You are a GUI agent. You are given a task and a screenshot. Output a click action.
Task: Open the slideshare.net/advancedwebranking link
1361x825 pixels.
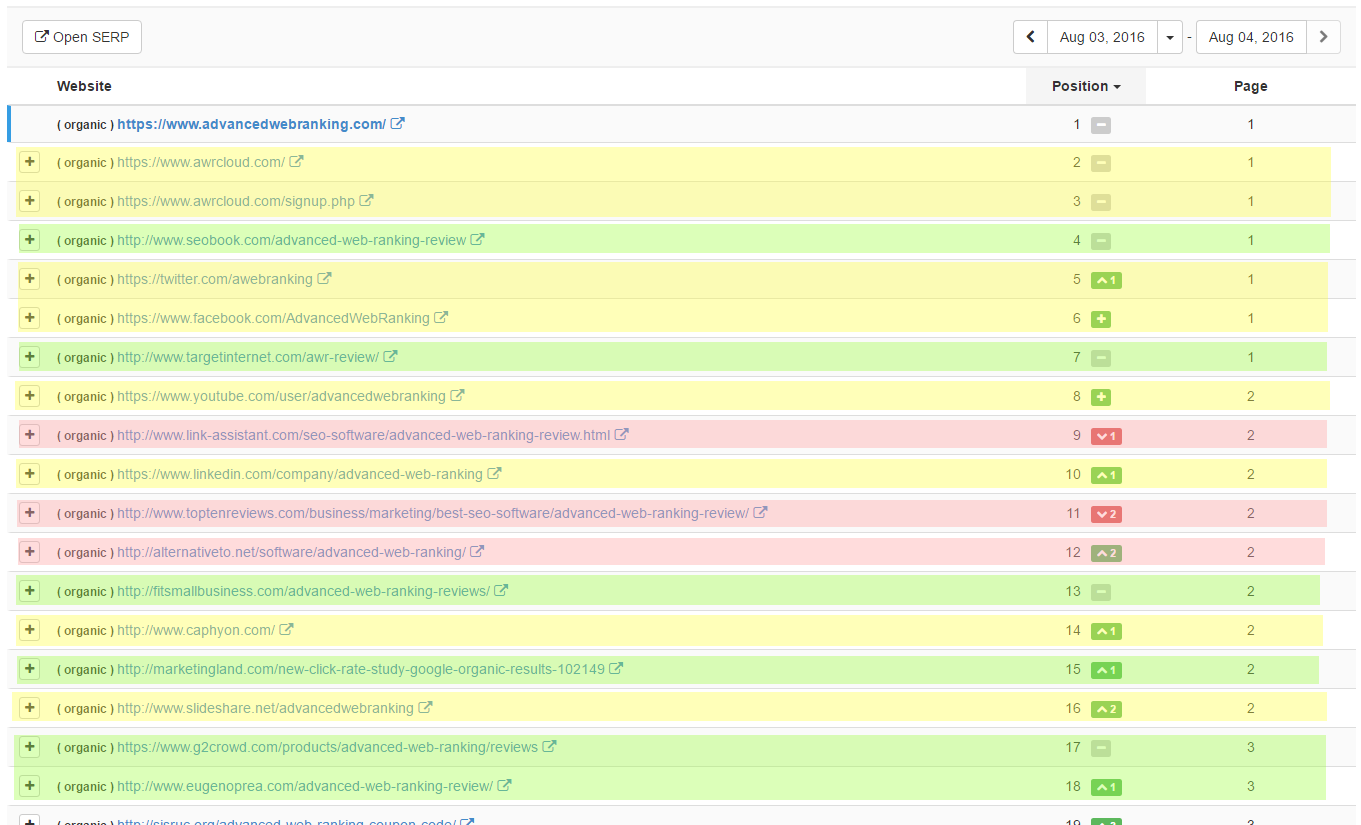pos(265,708)
